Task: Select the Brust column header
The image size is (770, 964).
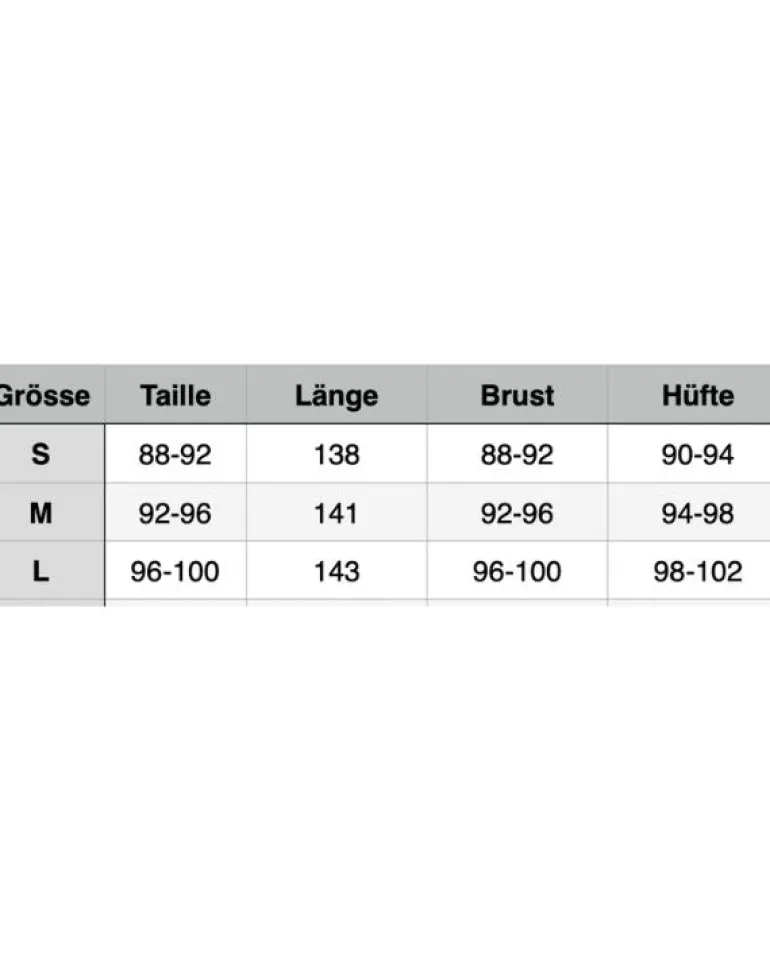Action: tap(517, 395)
